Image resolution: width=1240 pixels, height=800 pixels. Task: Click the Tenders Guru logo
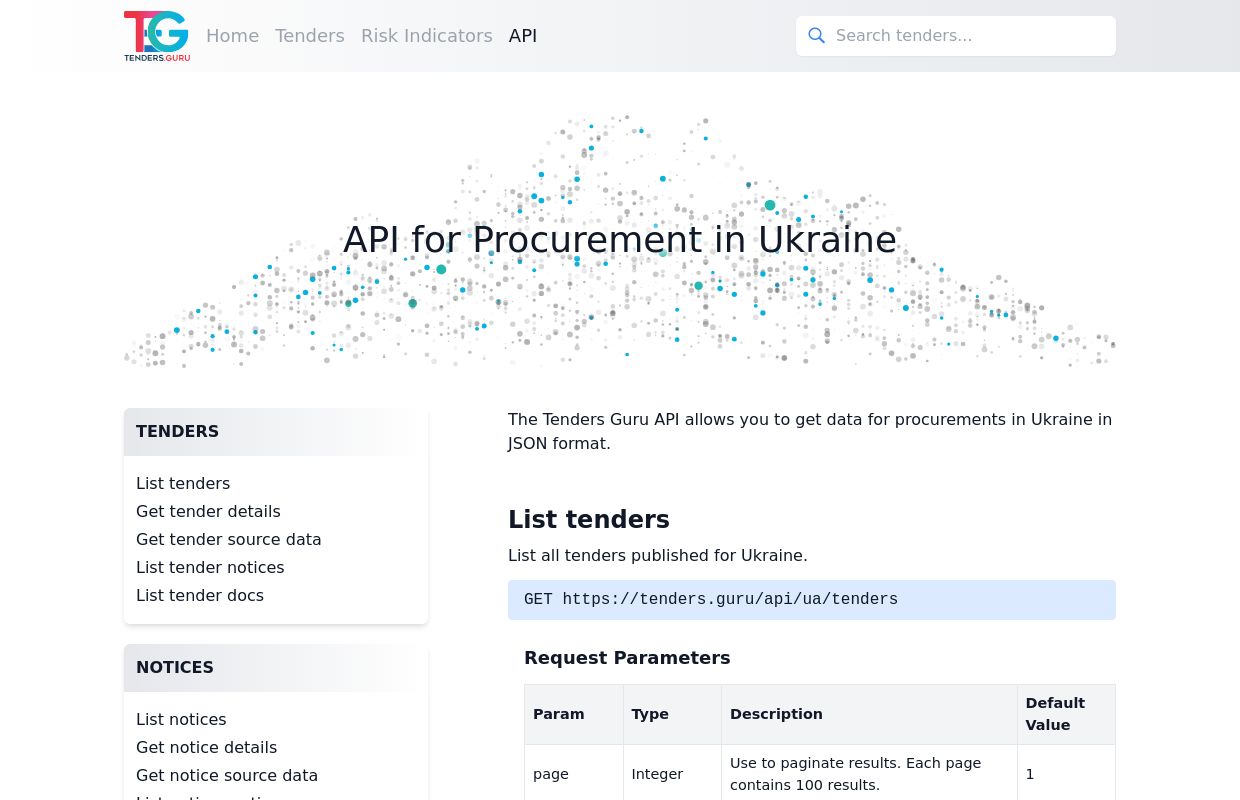157,36
